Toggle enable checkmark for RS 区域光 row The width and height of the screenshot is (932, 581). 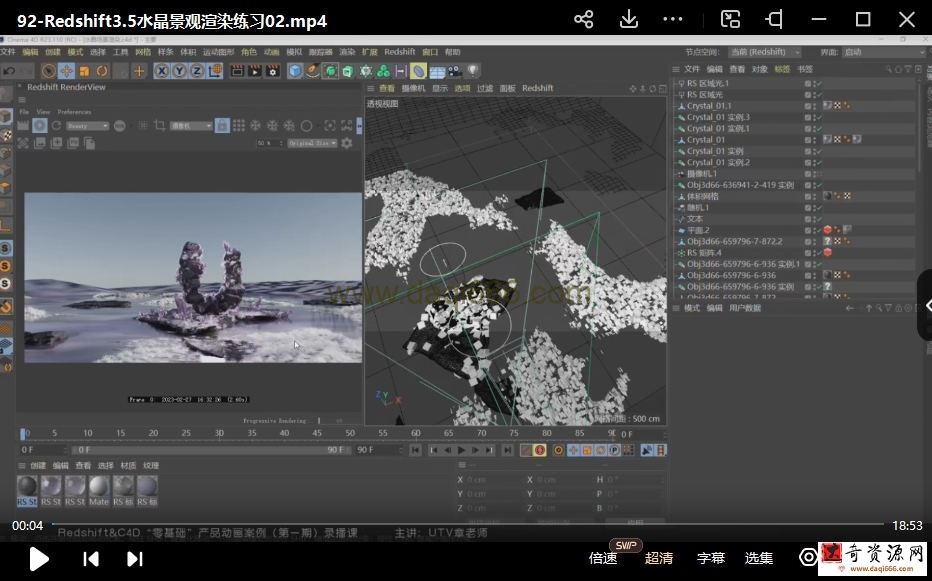click(x=819, y=95)
